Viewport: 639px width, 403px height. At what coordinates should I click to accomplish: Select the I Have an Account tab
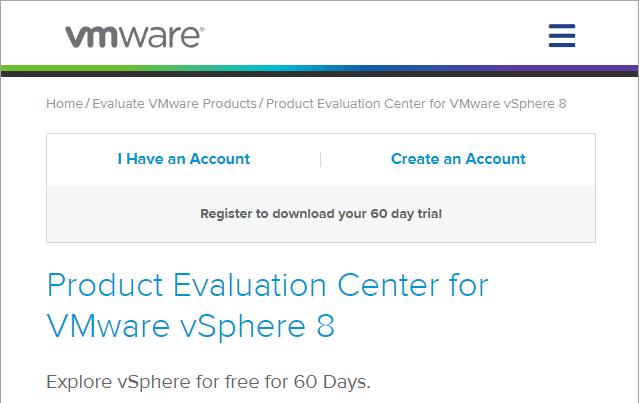click(x=184, y=159)
